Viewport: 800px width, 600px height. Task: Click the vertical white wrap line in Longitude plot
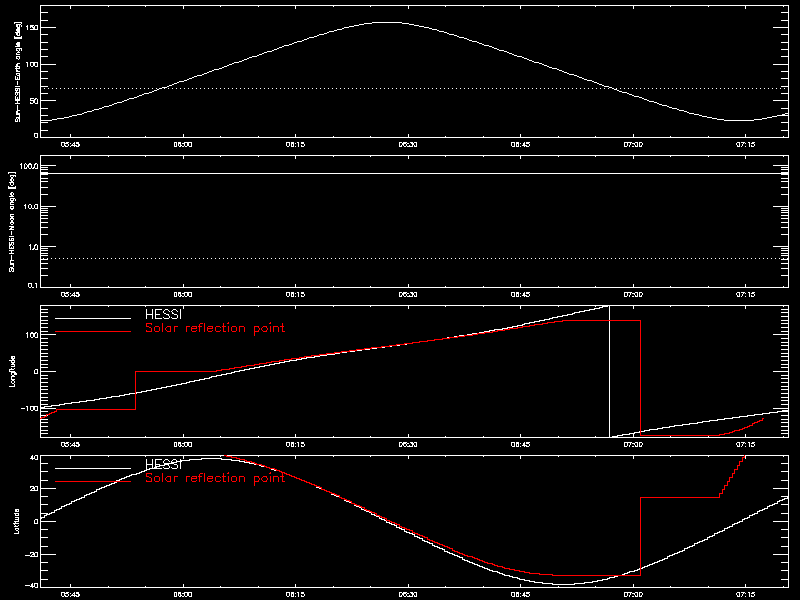pyautogui.click(x=610, y=371)
